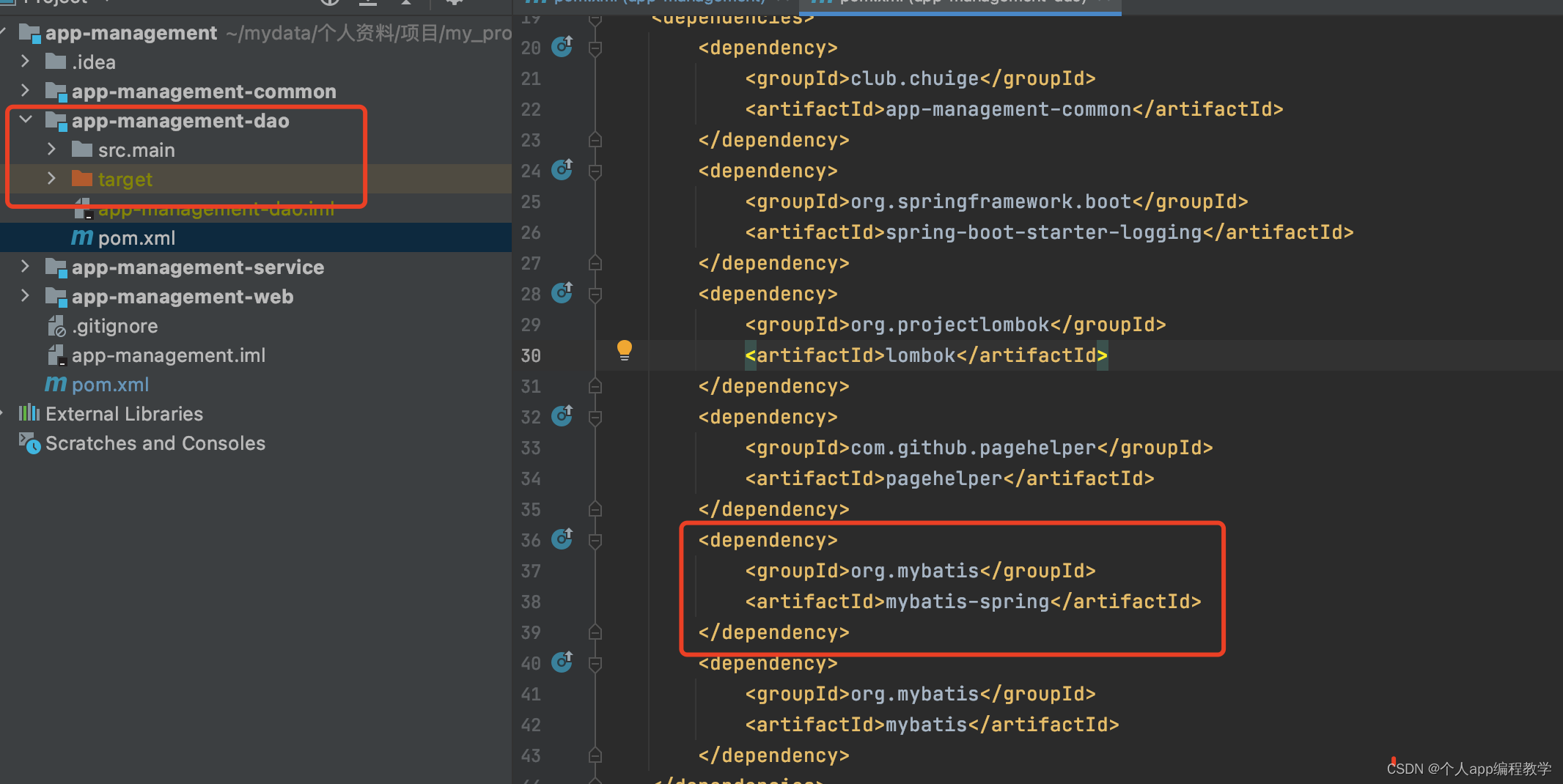Screen dimensions: 1563x784
Task: Expand the .idea folder chevron
Action: pos(25,61)
